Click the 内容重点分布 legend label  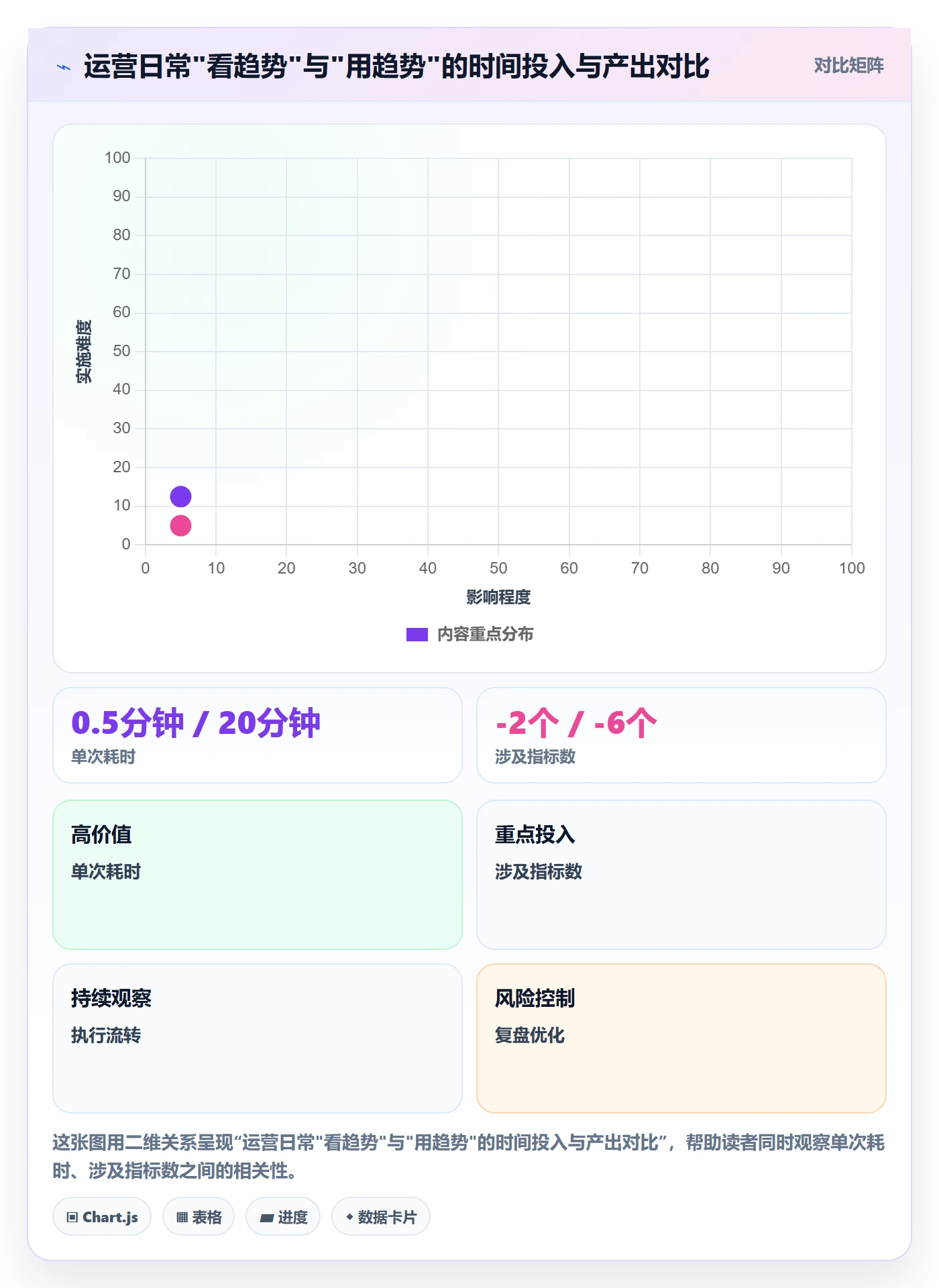click(x=485, y=634)
